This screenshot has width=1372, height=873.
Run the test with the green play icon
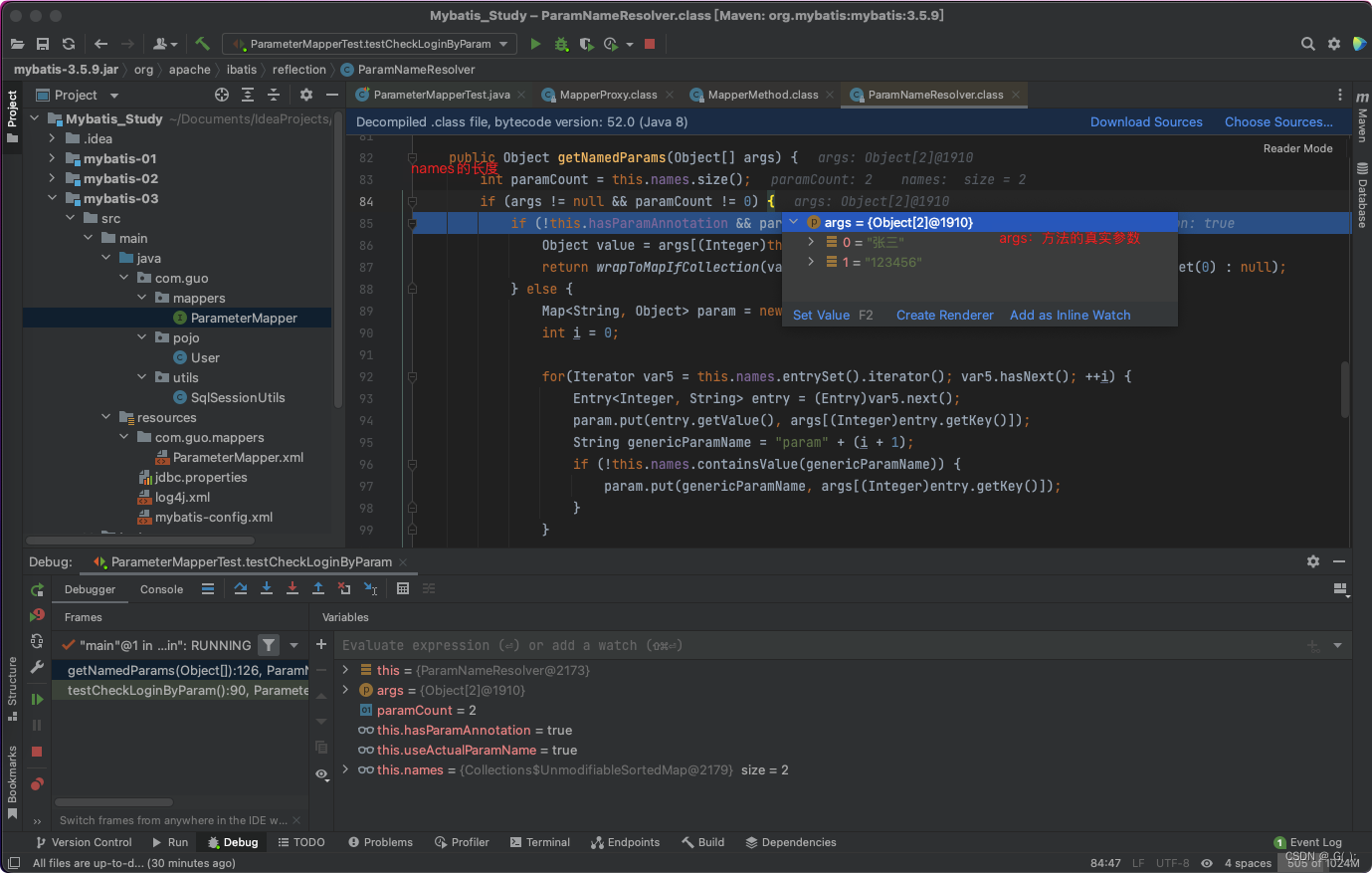535,44
